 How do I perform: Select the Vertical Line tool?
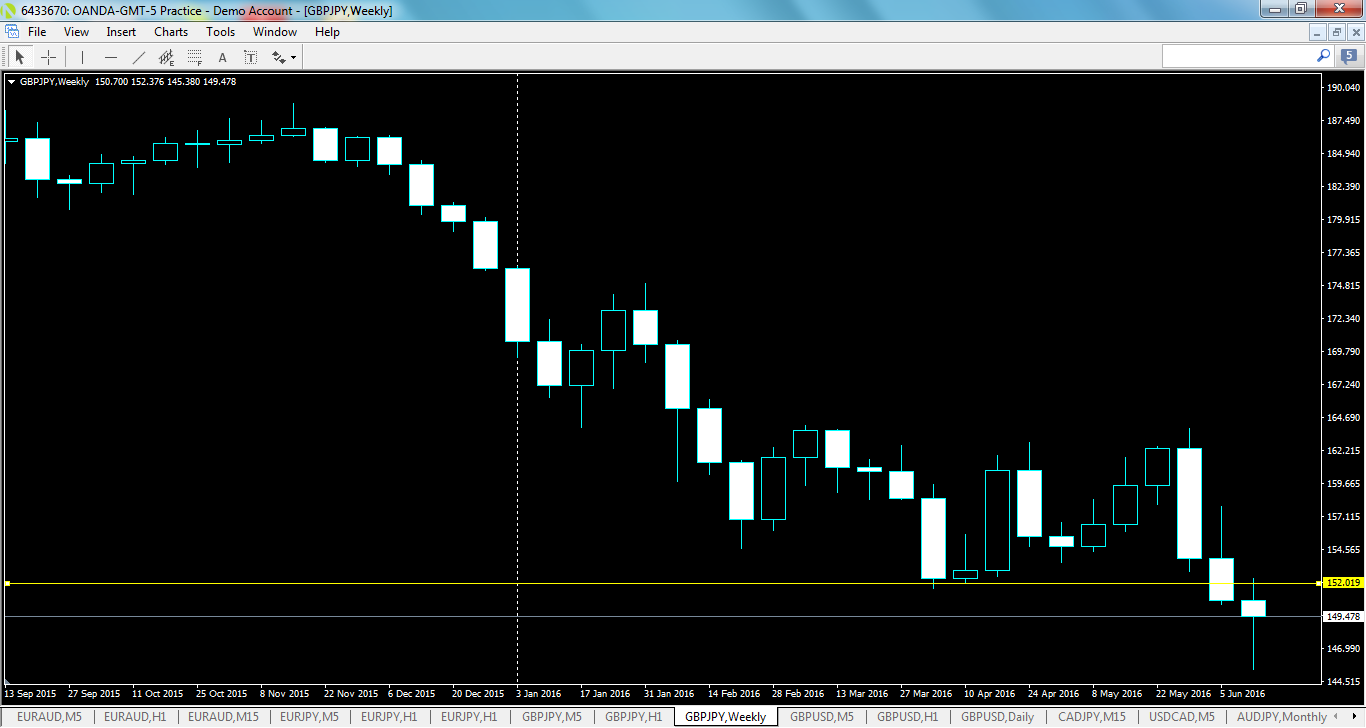click(x=81, y=56)
